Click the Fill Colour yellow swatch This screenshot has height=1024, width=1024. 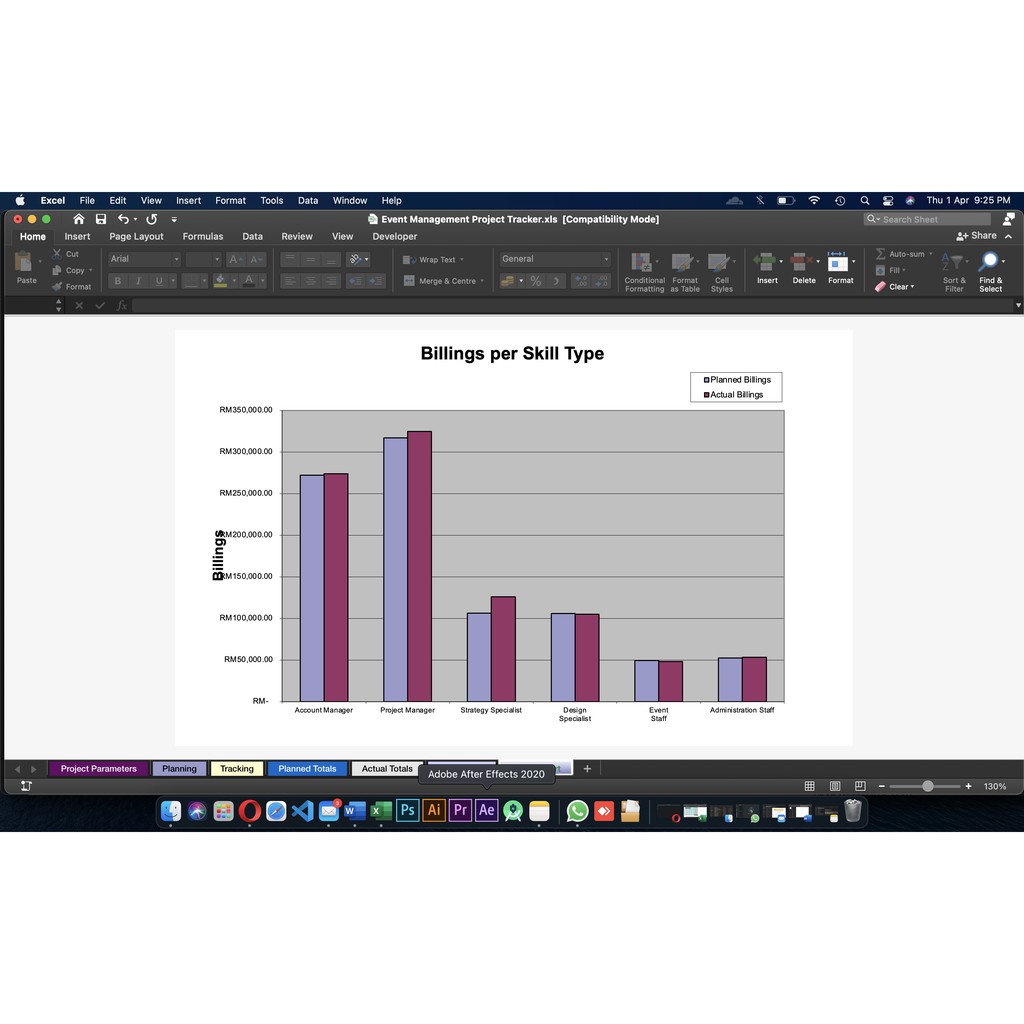221,281
